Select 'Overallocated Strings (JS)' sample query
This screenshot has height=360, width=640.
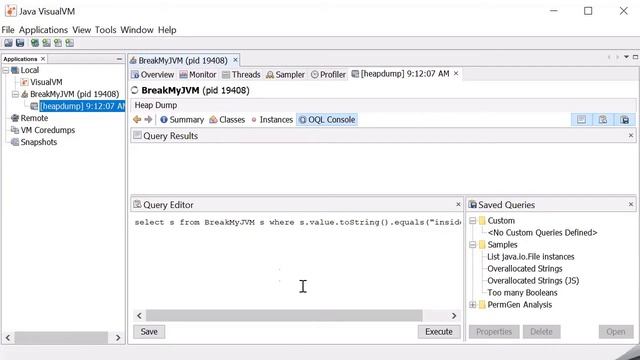533,281
